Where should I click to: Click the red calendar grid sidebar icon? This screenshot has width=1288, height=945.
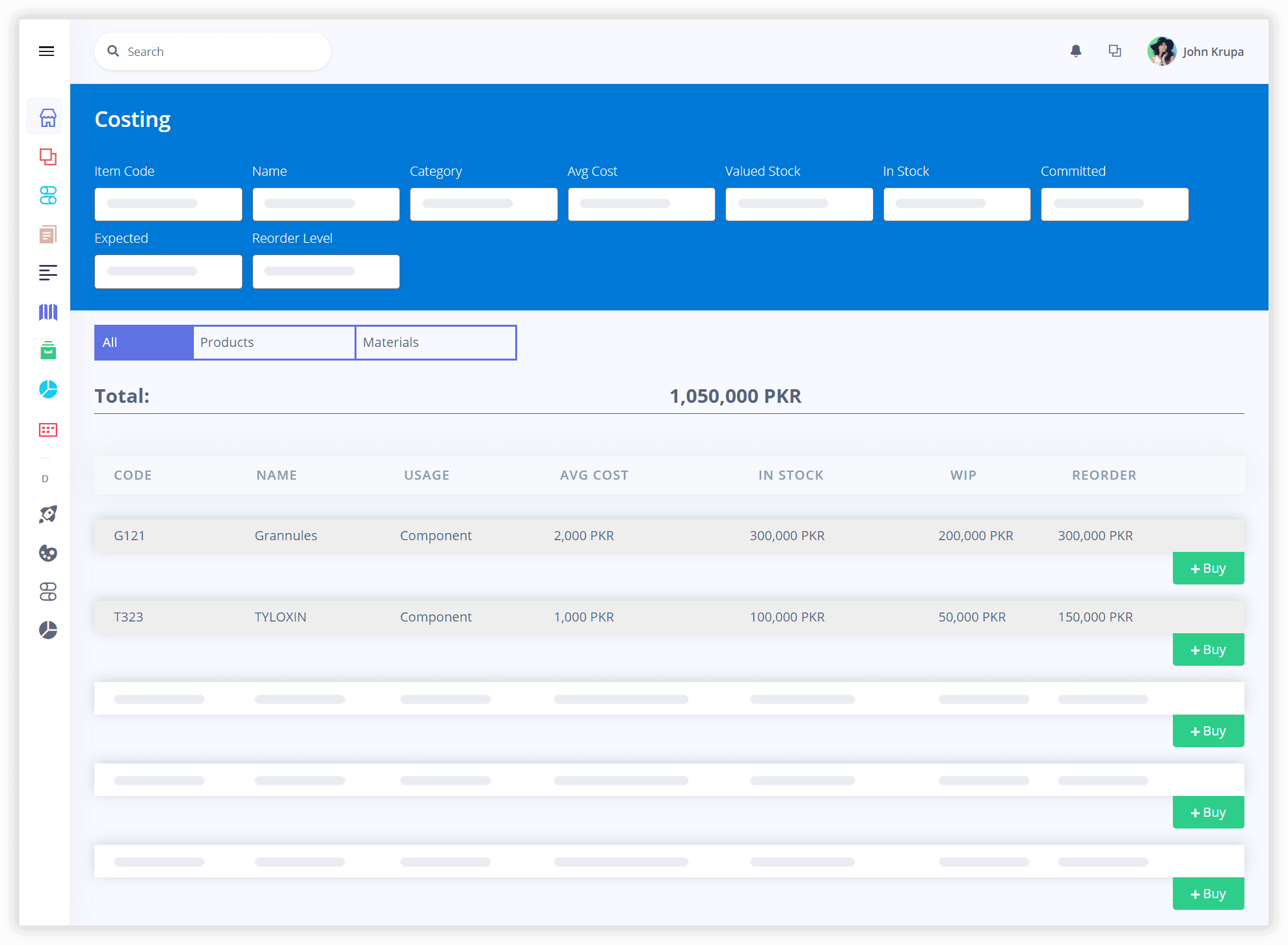click(x=48, y=430)
